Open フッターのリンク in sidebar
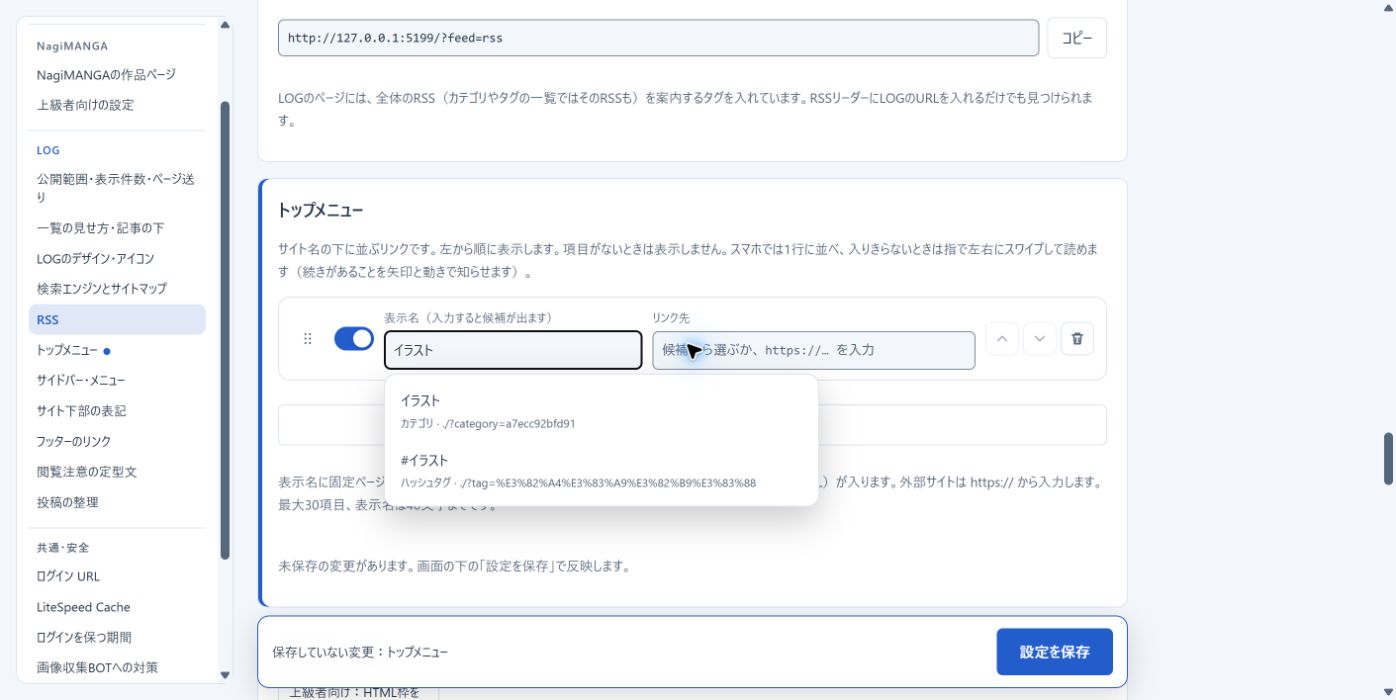The width and height of the screenshot is (1396, 700). tap(117, 441)
